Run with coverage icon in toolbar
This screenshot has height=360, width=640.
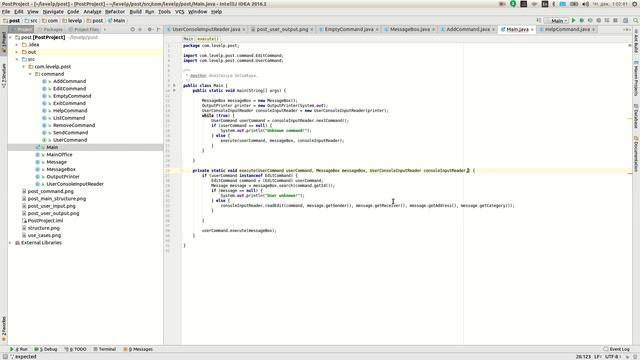coord(590,20)
